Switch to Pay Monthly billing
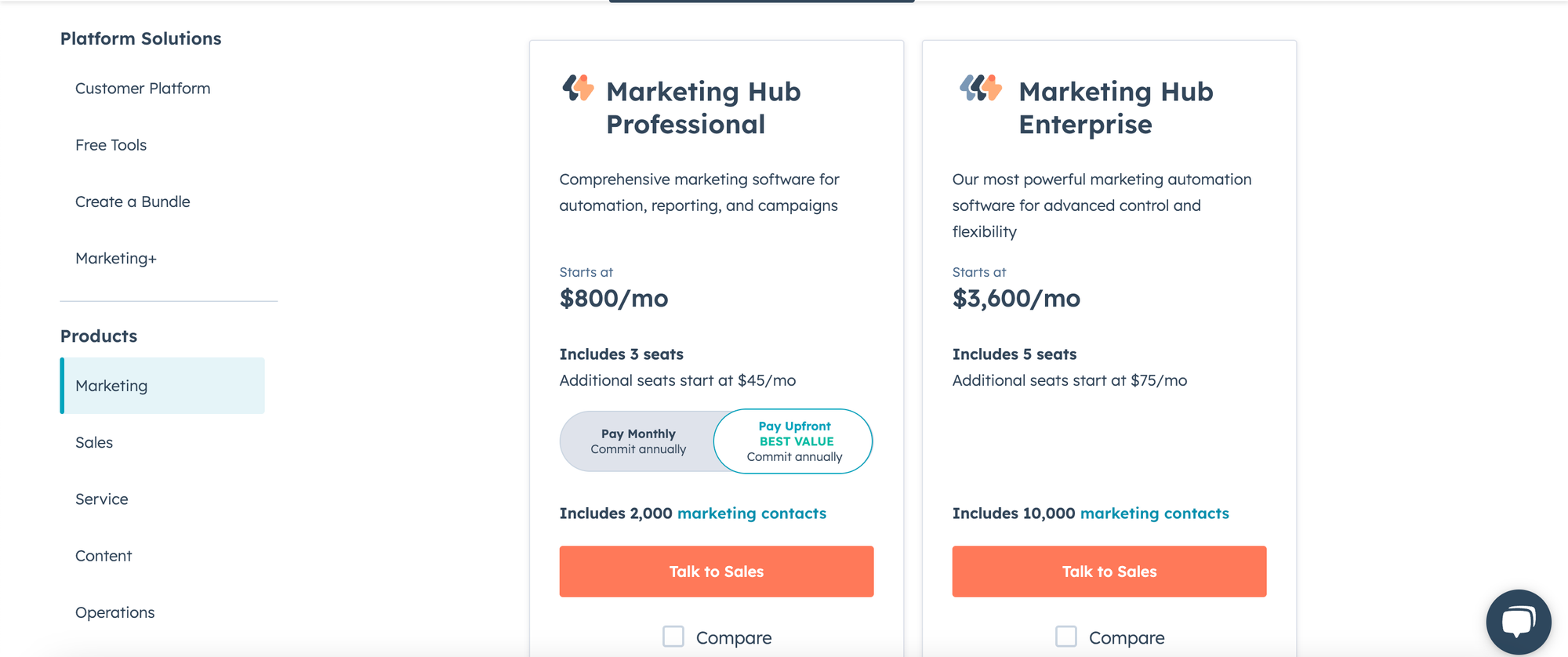The width and height of the screenshot is (1568, 657). [x=637, y=441]
